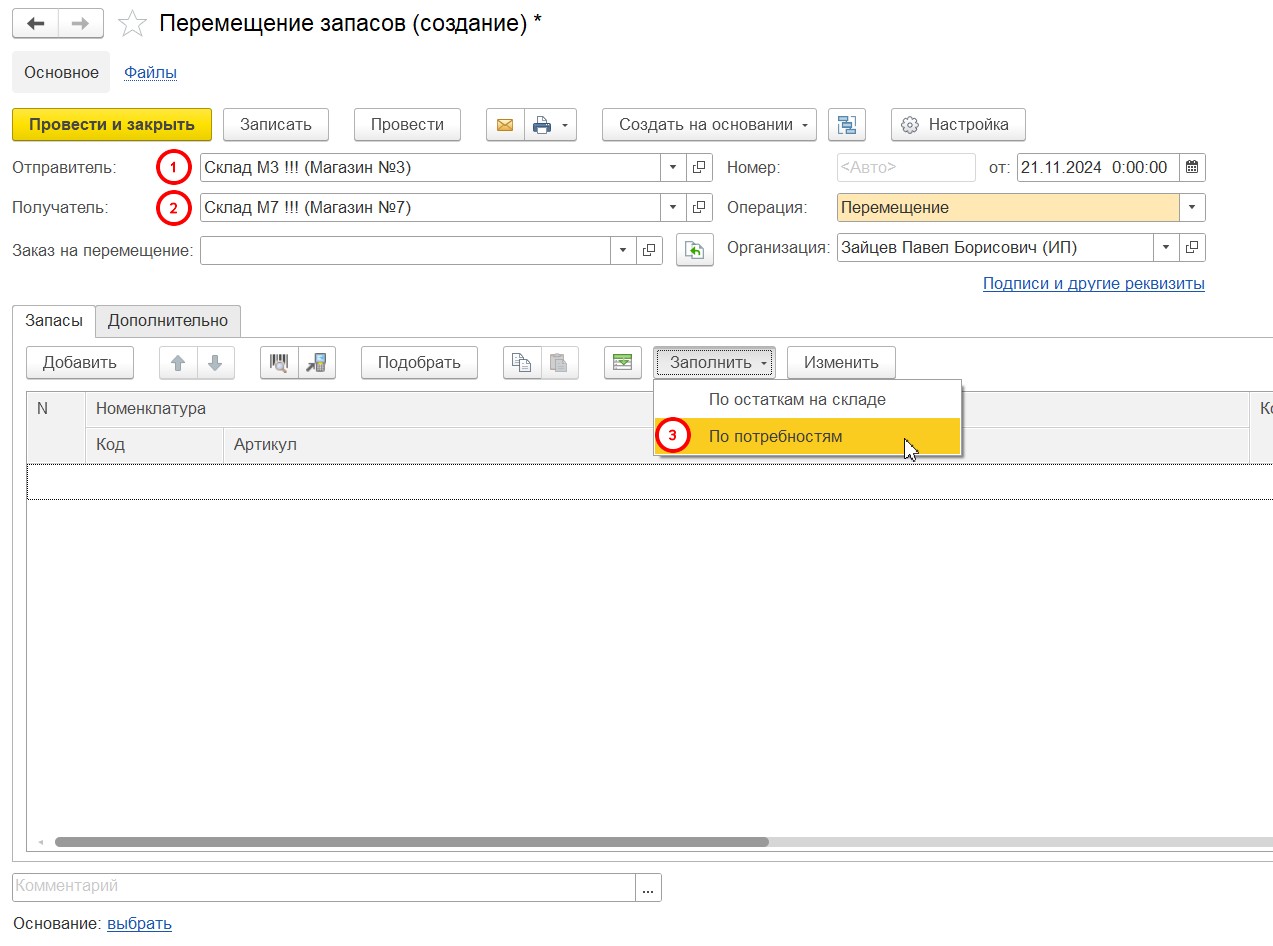Add document to favorites with star icon

132,24
